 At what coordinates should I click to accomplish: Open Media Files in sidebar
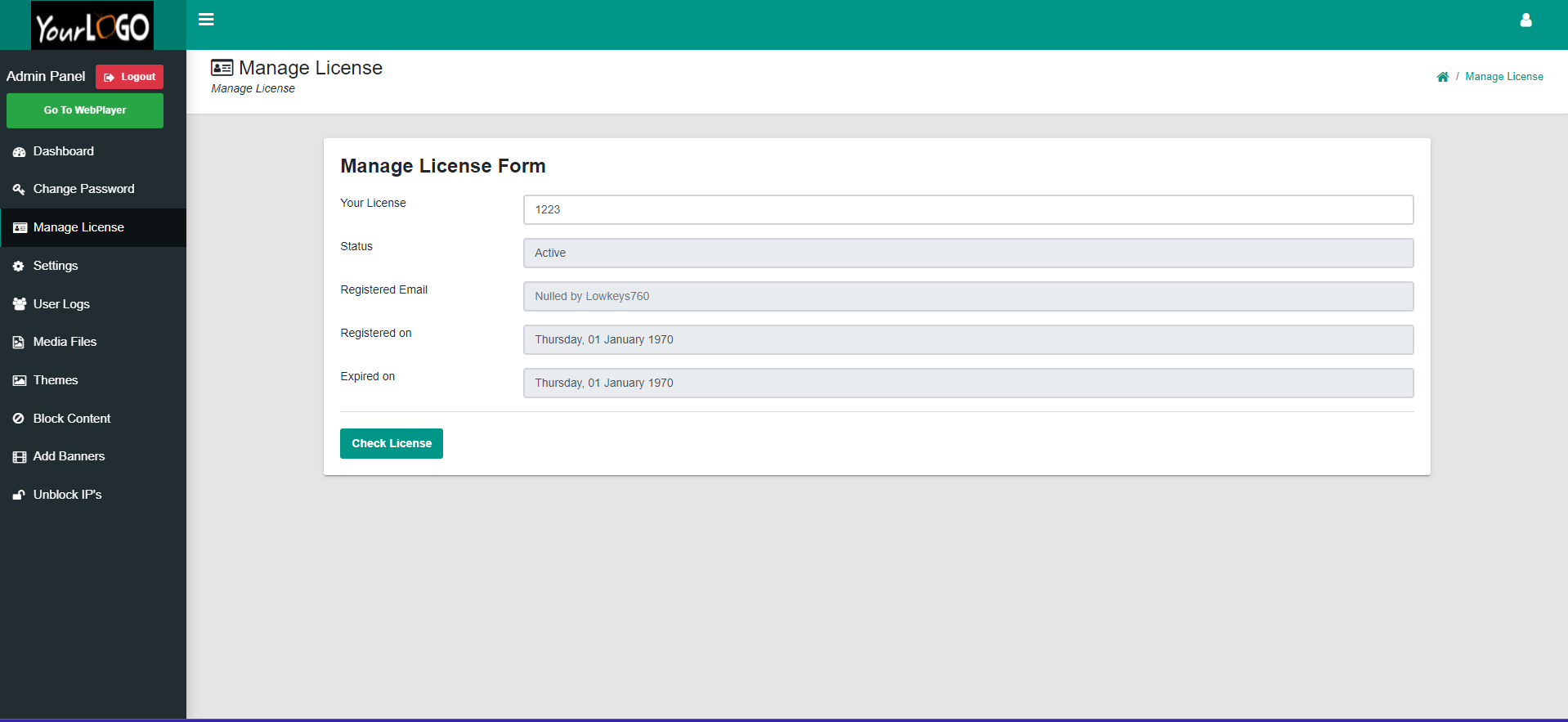click(65, 342)
